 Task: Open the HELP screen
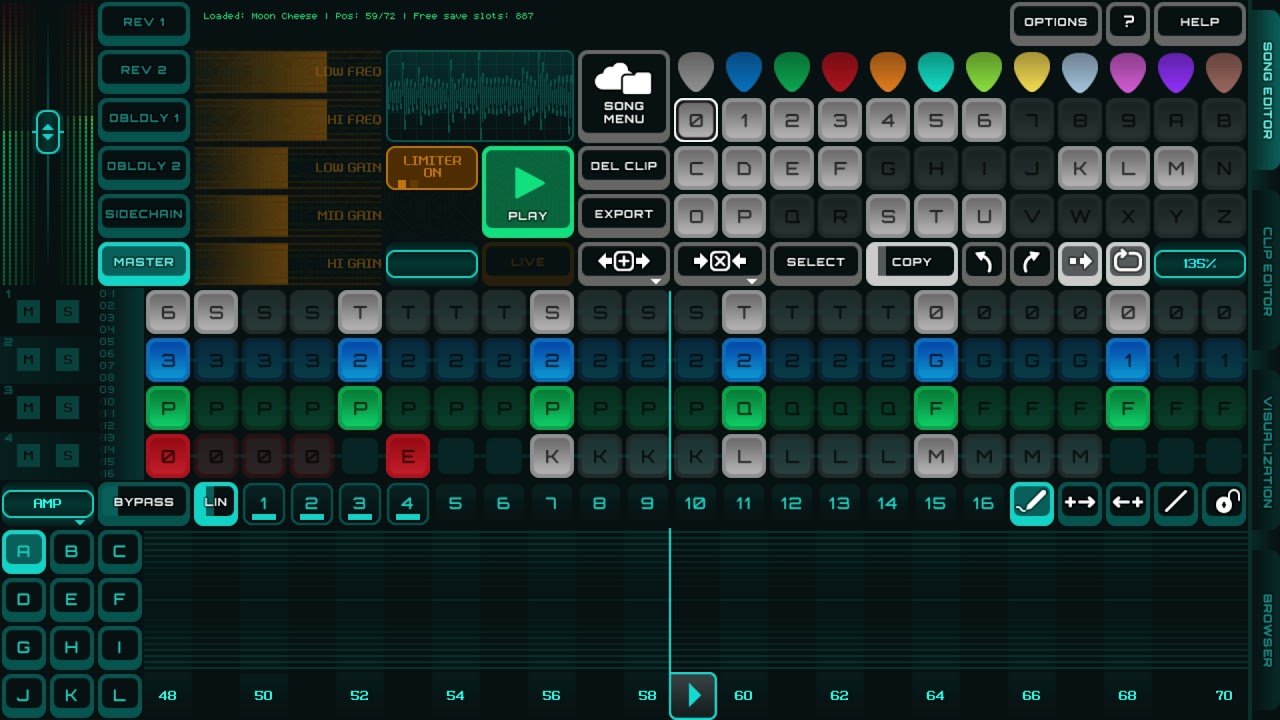coord(1199,22)
